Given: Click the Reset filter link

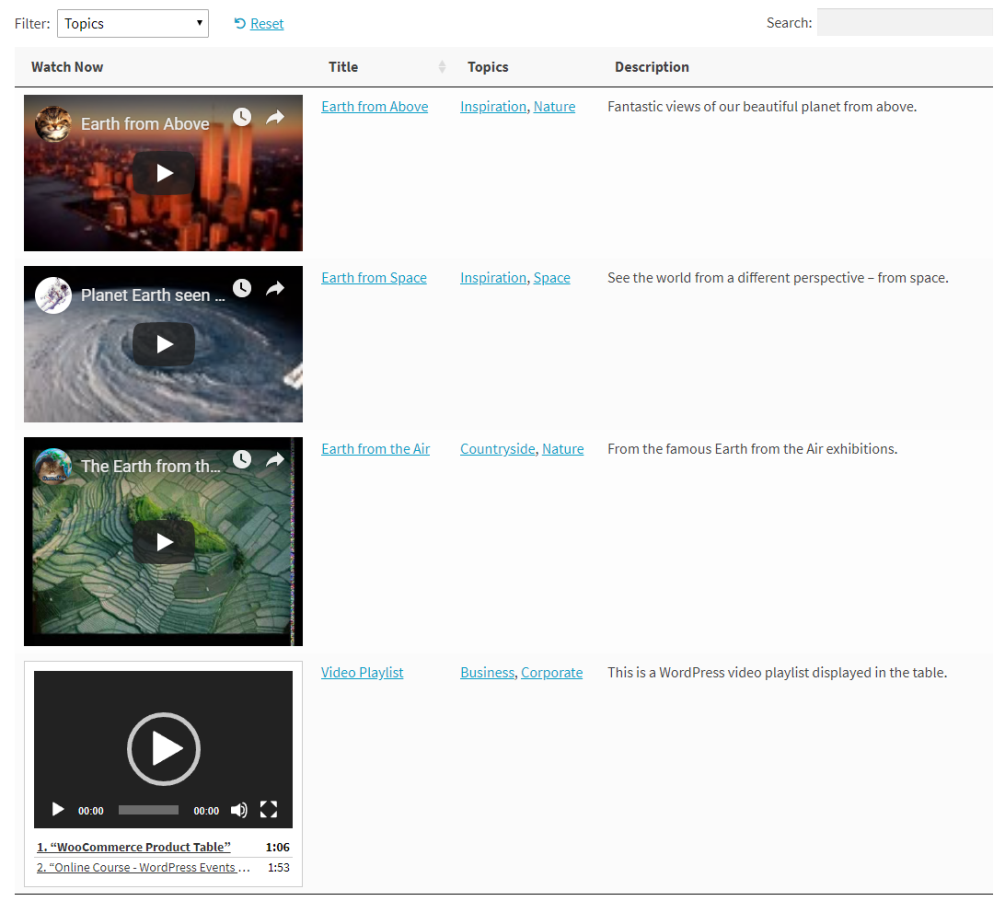Looking at the screenshot, I should tap(266, 24).
